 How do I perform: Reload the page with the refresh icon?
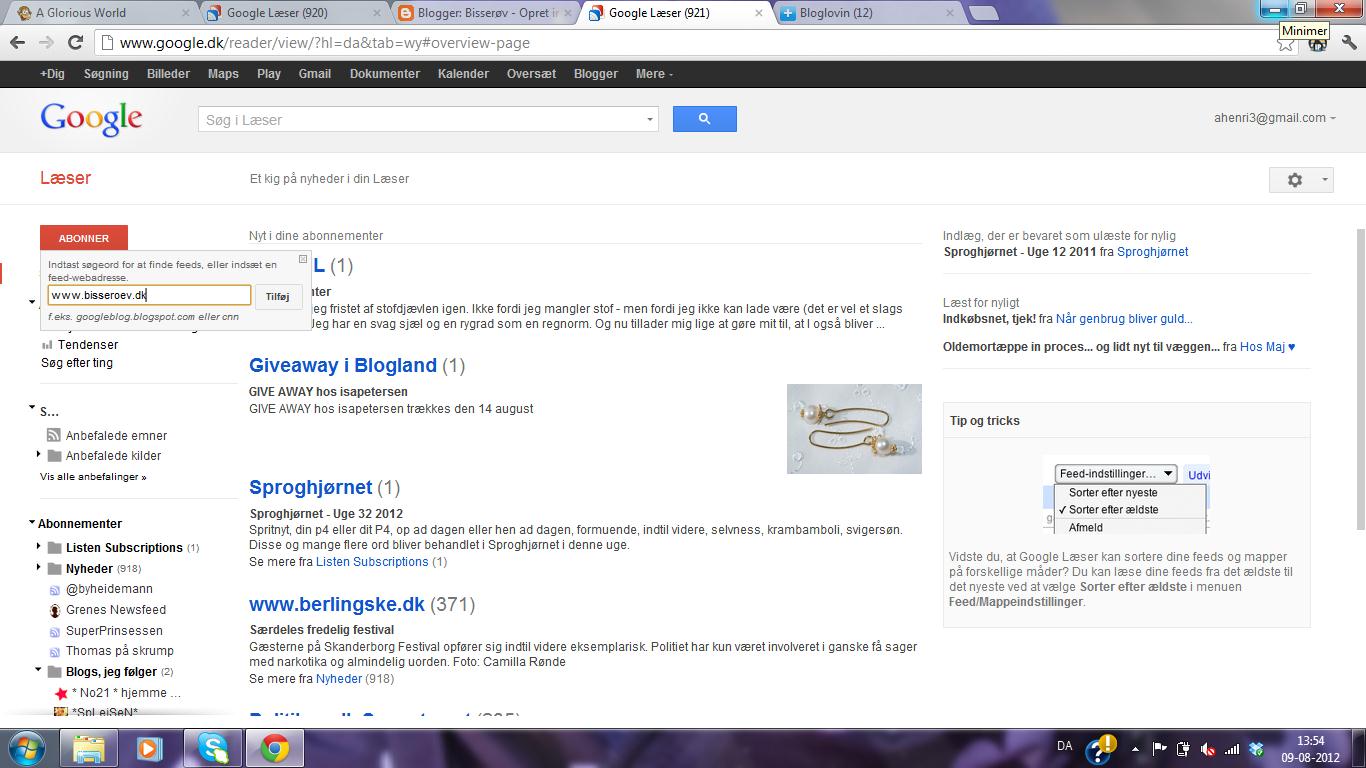[x=75, y=43]
